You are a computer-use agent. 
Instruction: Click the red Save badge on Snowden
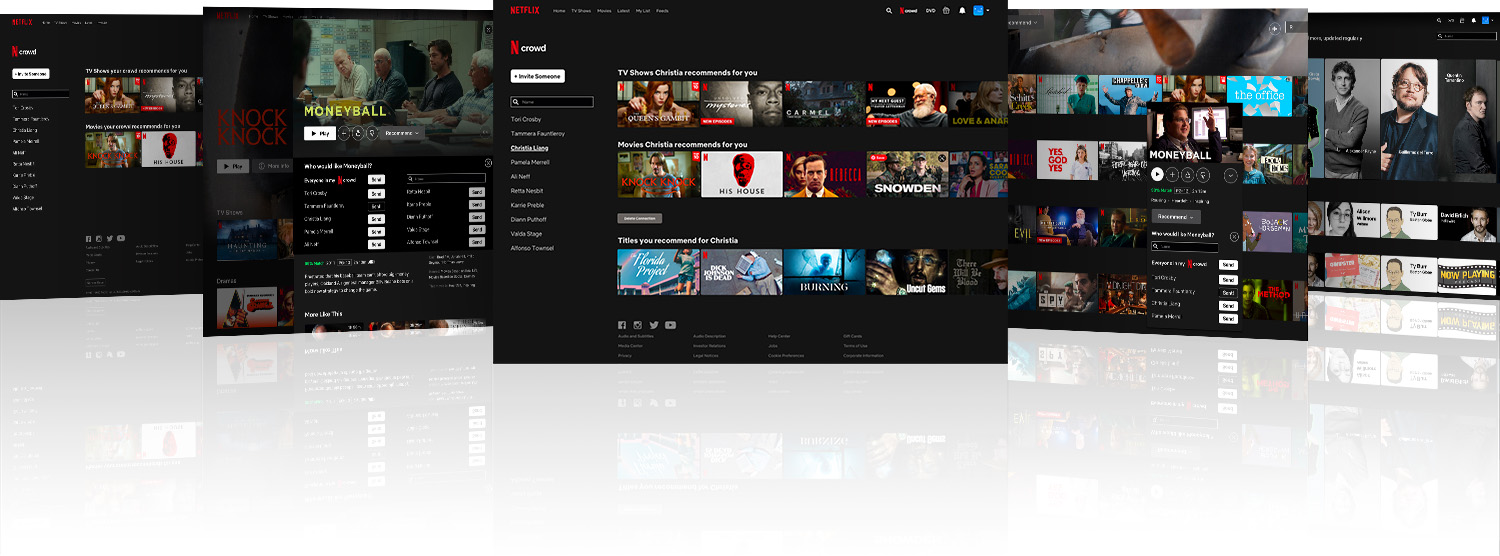pyautogui.click(x=881, y=158)
